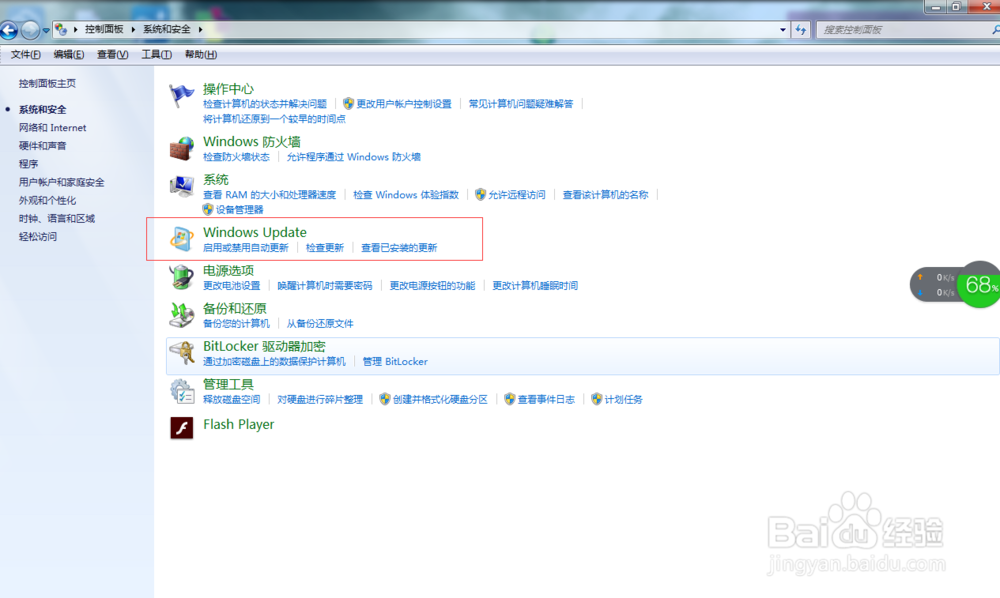Select 程序 category in sidebar
The image size is (1000, 598).
pos(28,164)
